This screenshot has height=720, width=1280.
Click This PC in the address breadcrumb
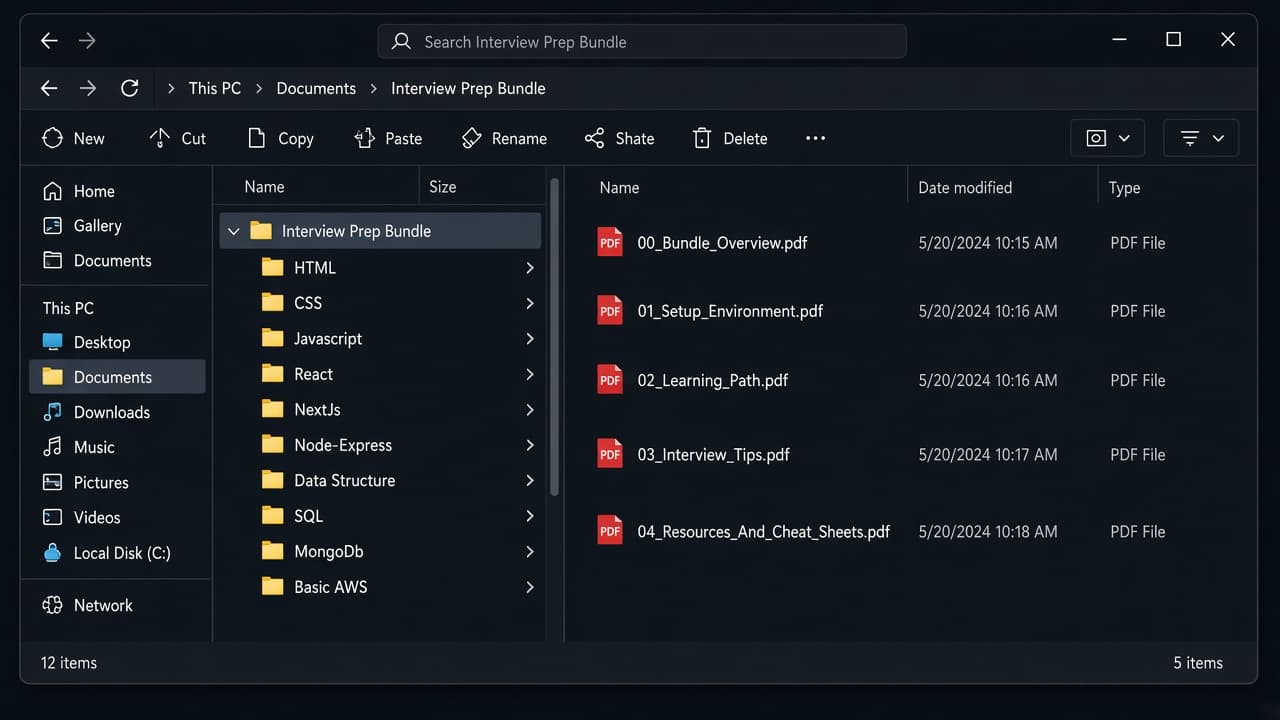[x=215, y=88]
